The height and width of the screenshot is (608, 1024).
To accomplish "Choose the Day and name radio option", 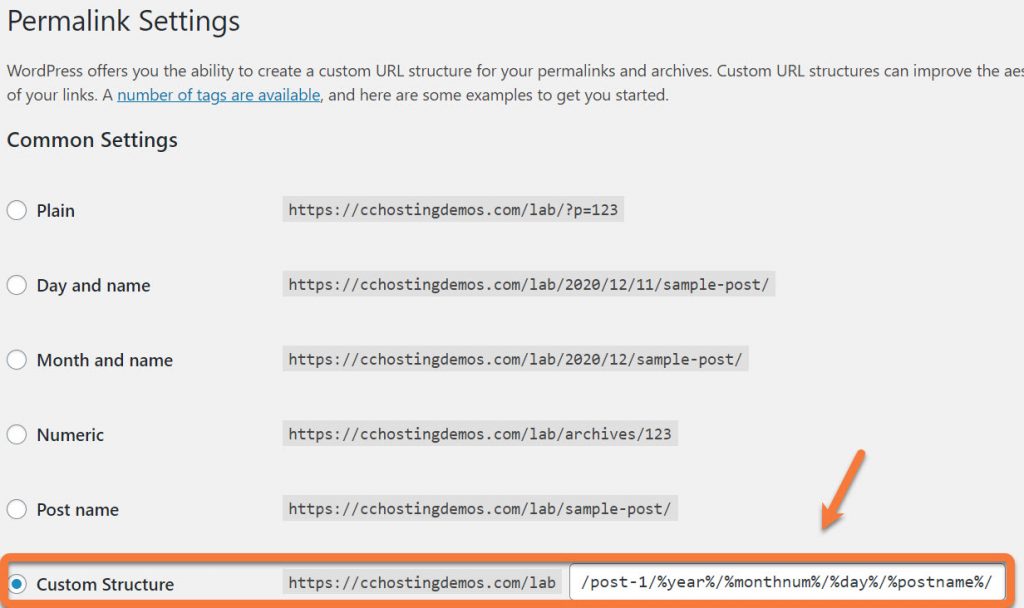I will (17, 285).
